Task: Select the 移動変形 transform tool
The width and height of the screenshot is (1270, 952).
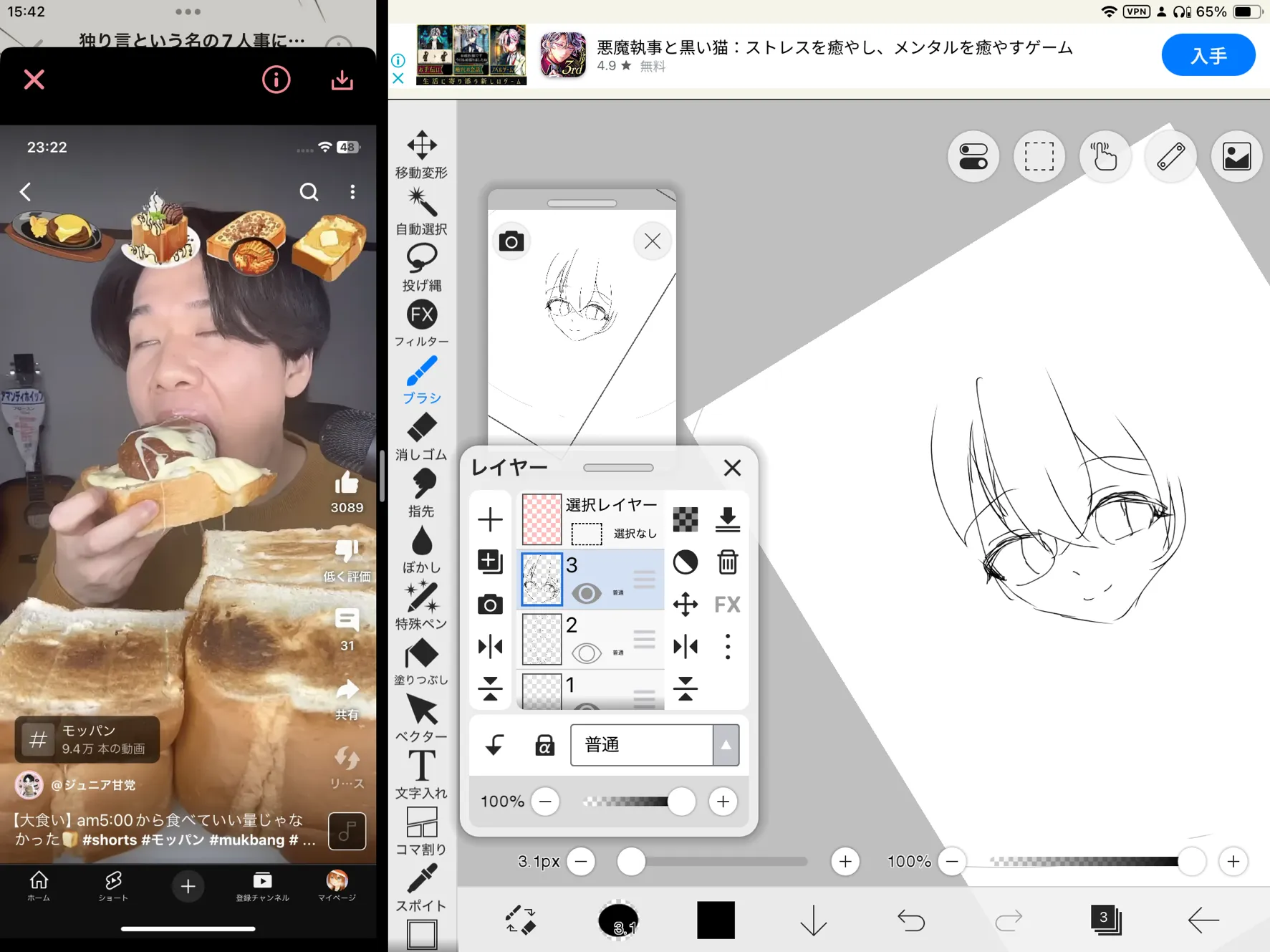Action: click(x=422, y=154)
